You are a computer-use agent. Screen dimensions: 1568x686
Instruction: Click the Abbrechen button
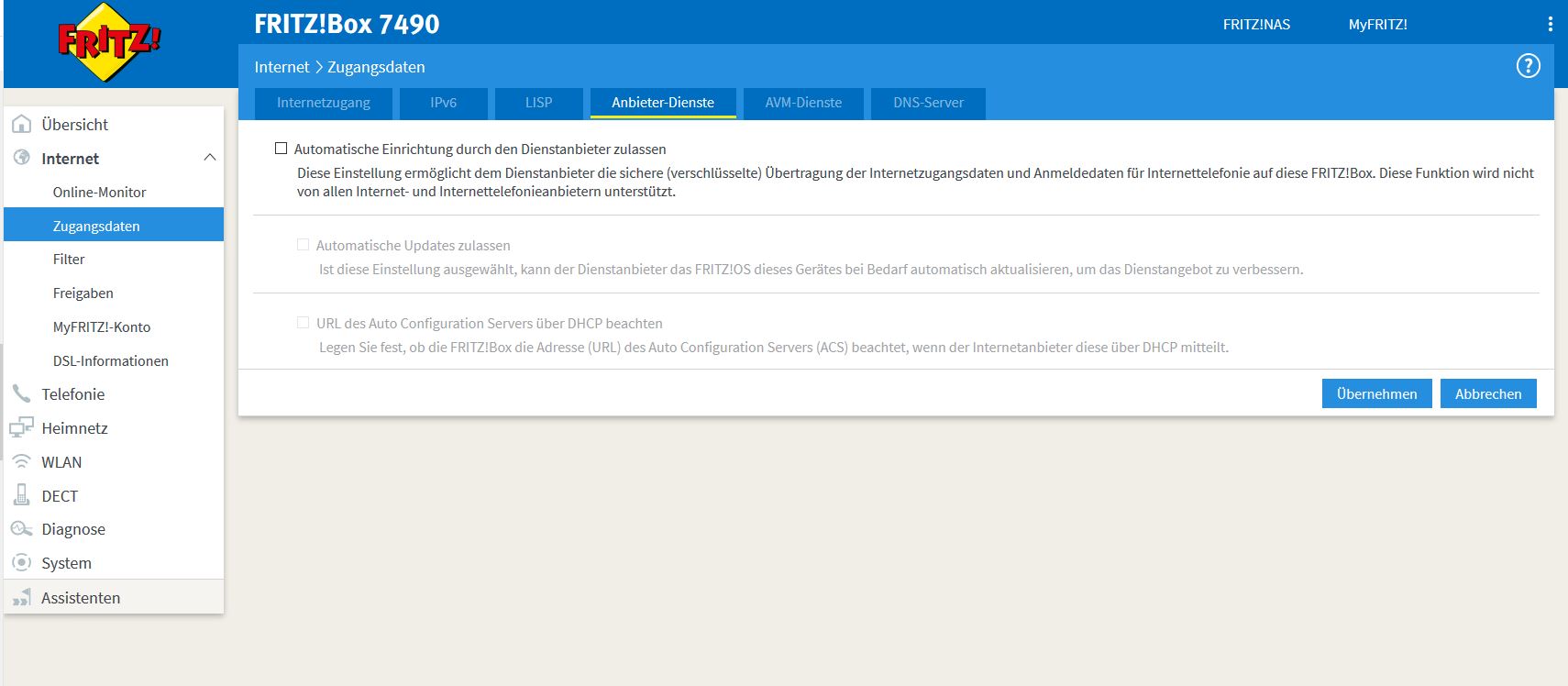click(1488, 393)
